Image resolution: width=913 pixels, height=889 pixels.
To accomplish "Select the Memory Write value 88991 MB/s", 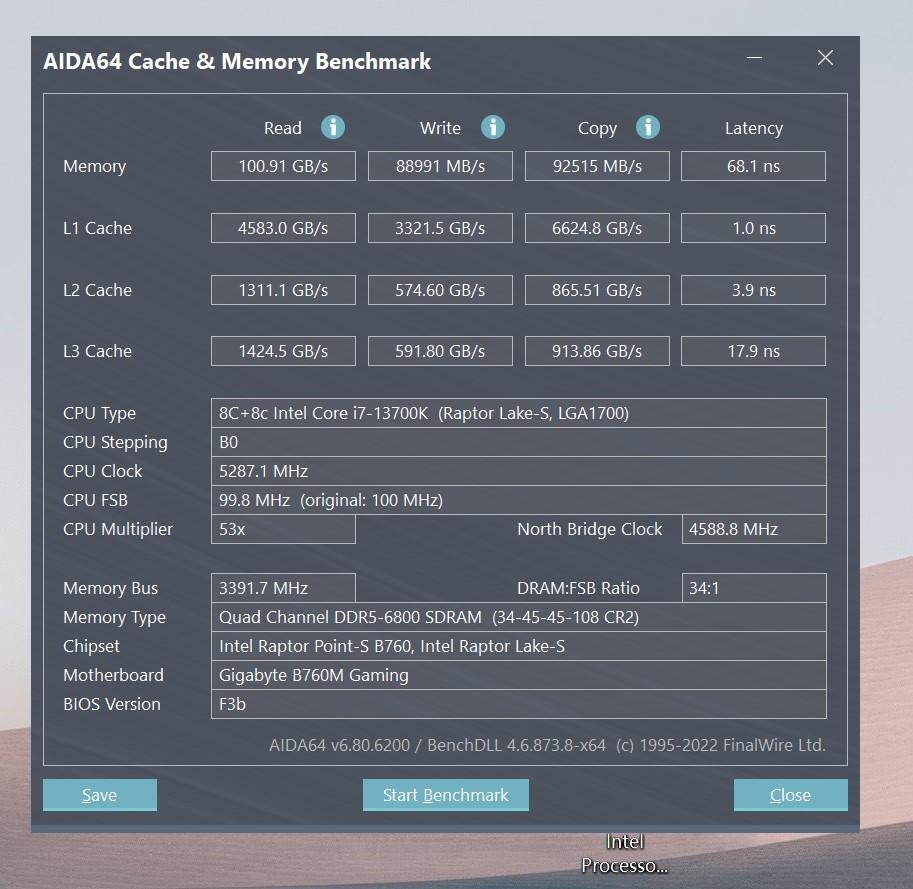I will (440, 166).
